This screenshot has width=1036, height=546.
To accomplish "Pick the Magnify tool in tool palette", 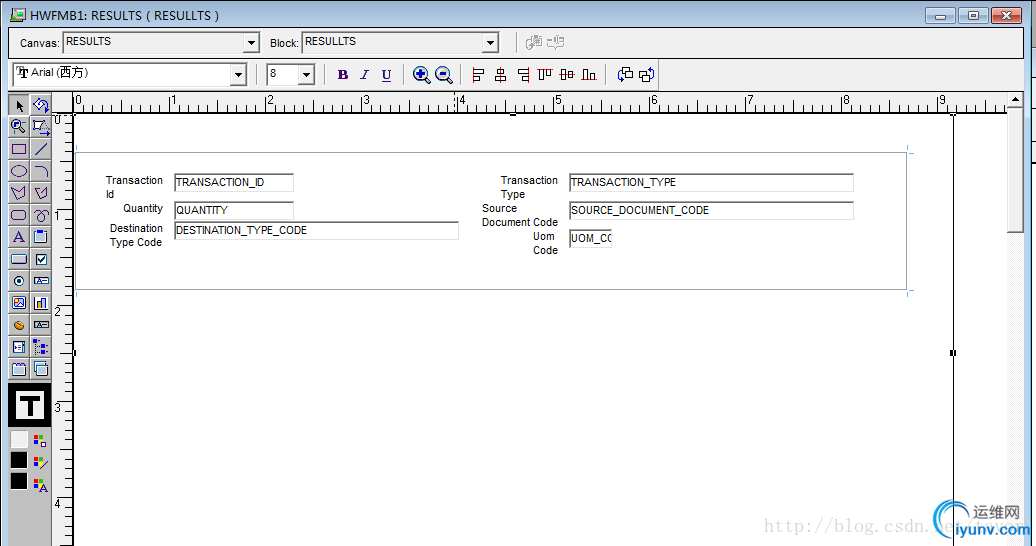I will [x=18, y=127].
